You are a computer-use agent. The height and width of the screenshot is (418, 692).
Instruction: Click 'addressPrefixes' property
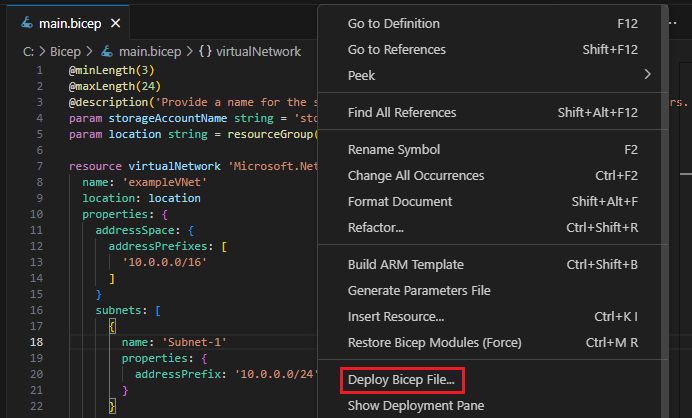[158, 246]
